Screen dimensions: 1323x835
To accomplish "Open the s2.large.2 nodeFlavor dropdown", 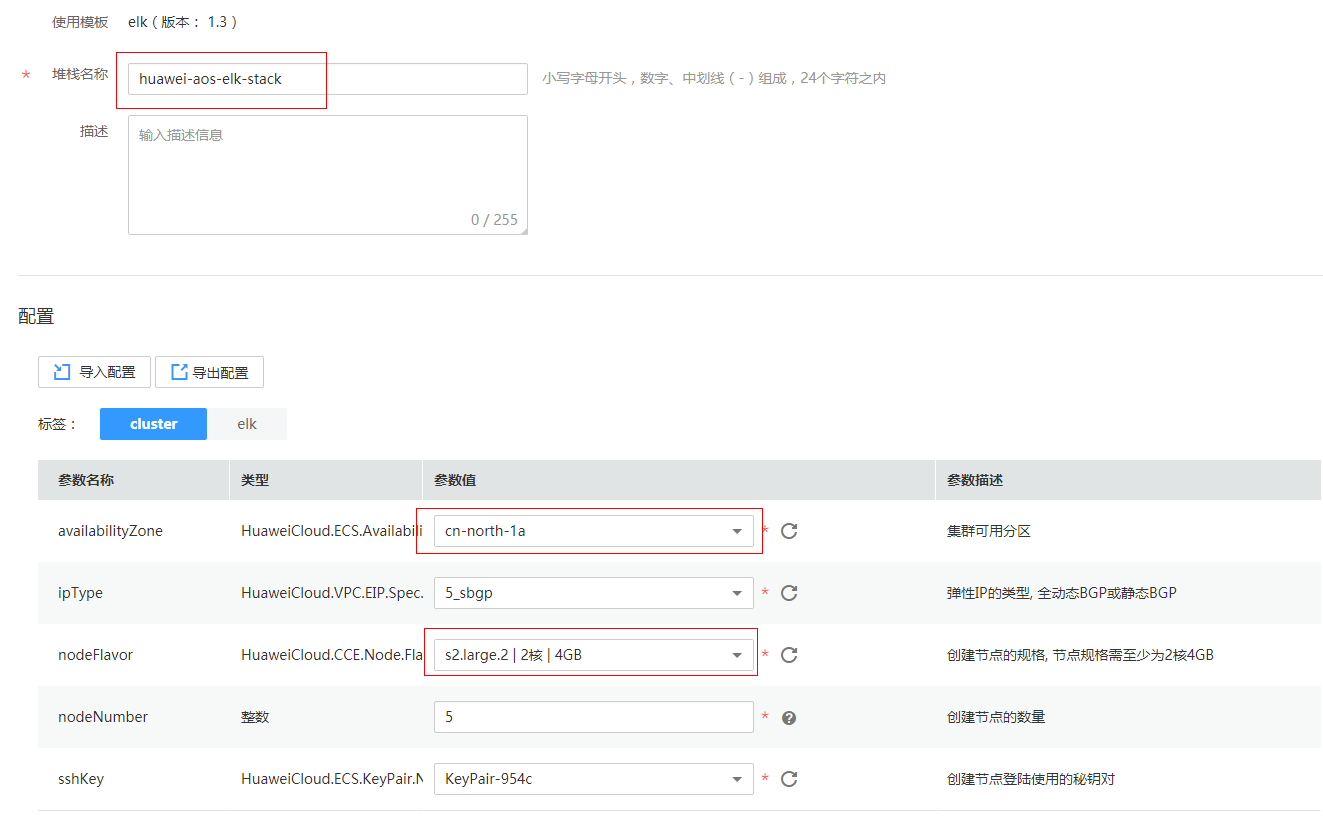I will [593, 655].
